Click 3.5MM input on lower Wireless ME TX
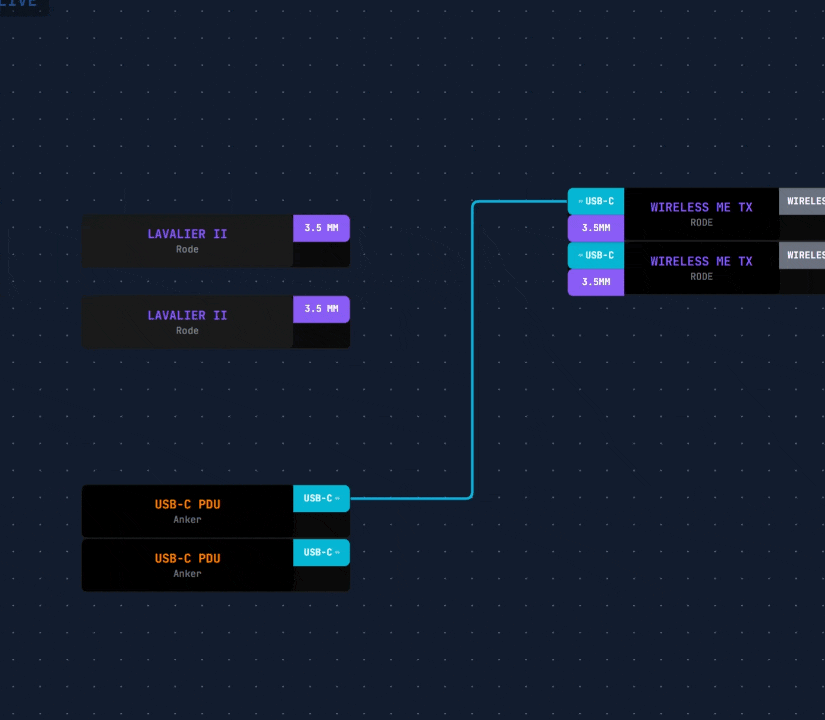The width and height of the screenshot is (825, 720). 596,282
